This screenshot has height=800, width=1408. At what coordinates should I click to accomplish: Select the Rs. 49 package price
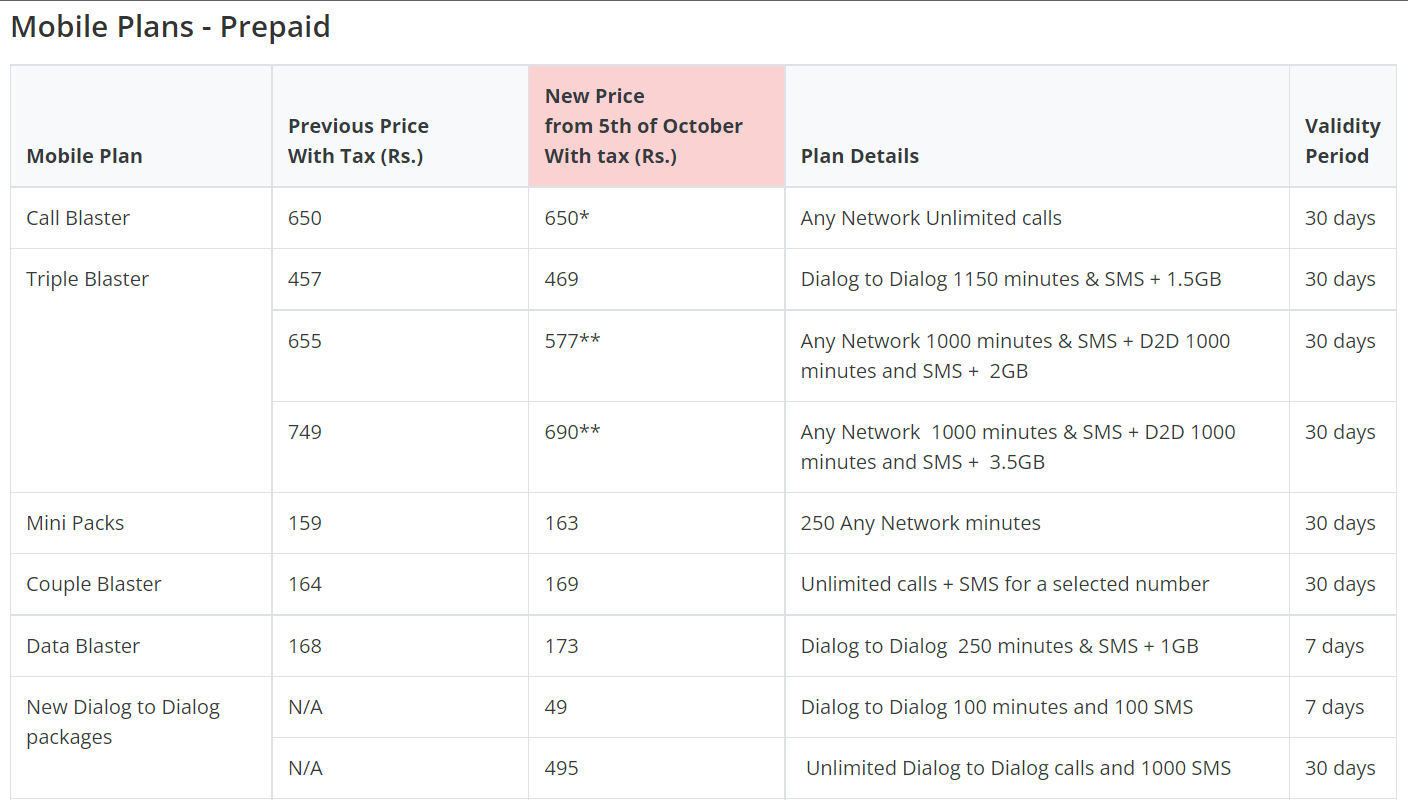[556, 707]
